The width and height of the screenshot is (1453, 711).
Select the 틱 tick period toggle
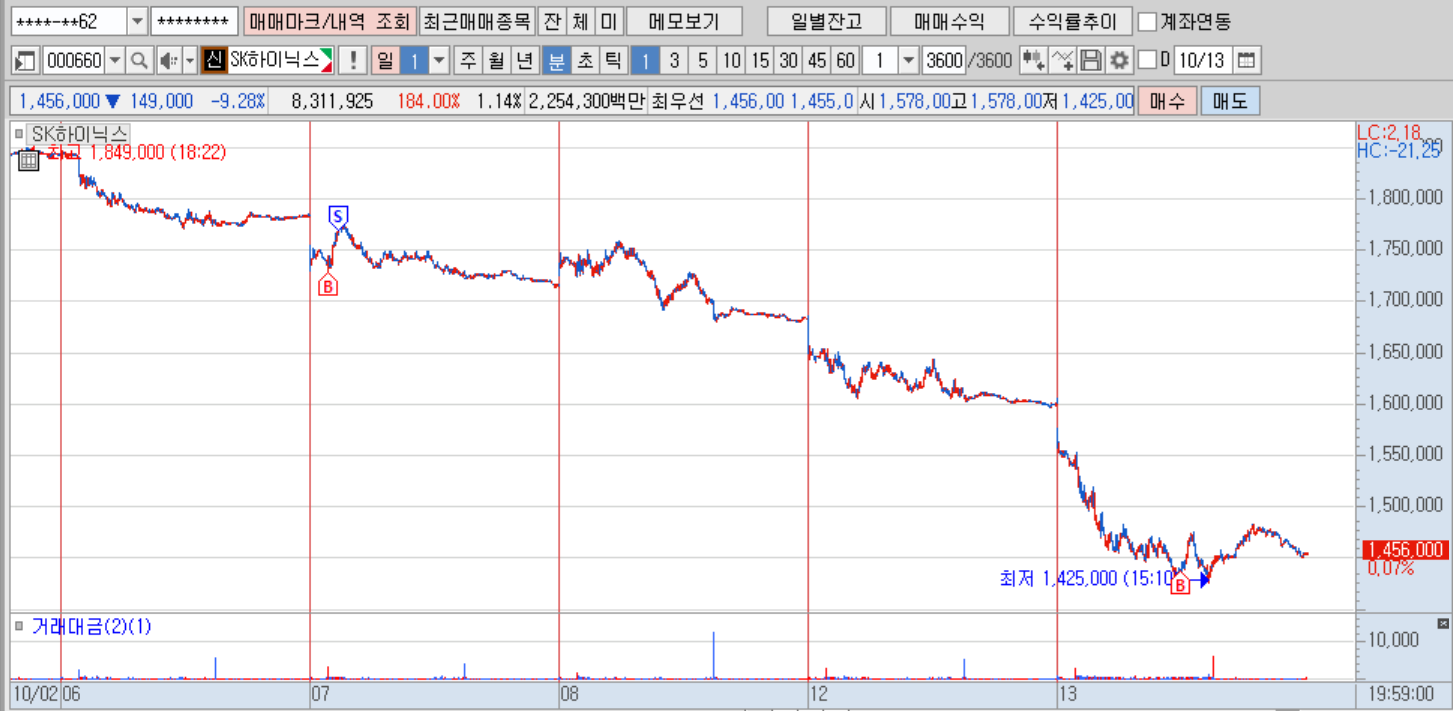point(613,60)
